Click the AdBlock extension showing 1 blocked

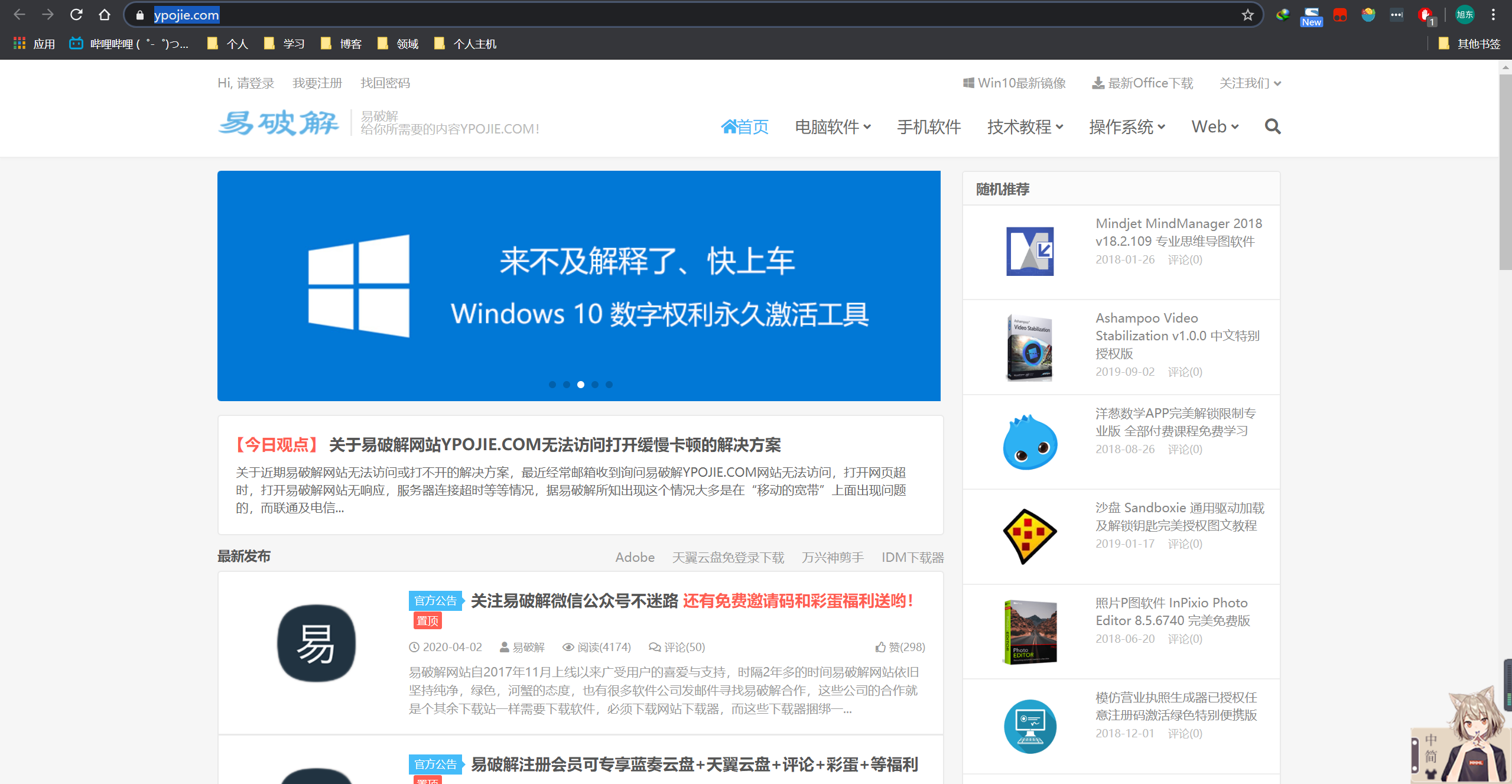click(1426, 15)
